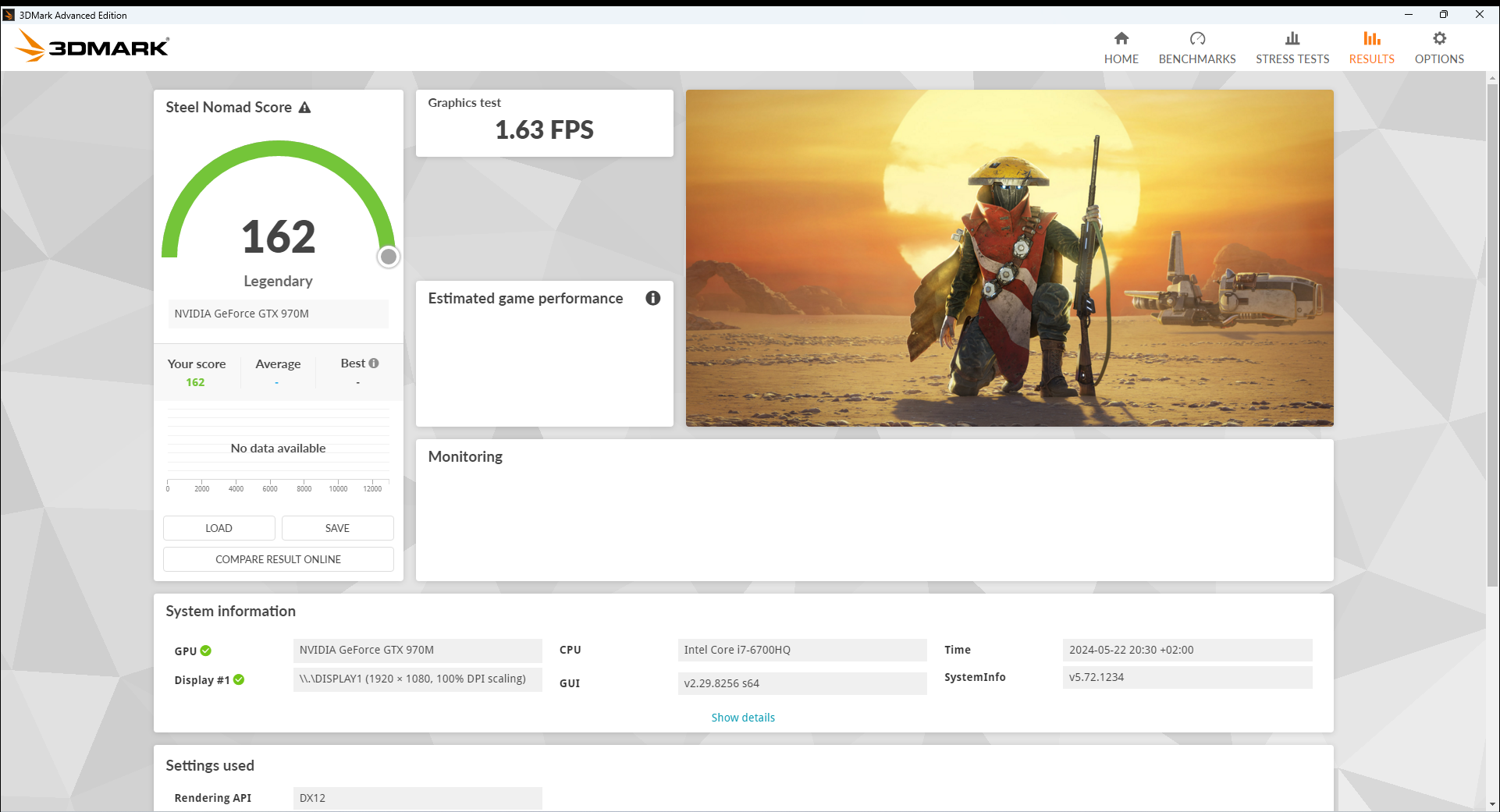Image resolution: width=1500 pixels, height=812 pixels.
Task: Restore down the 3DMark window
Action: click(x=1444, y=14)
